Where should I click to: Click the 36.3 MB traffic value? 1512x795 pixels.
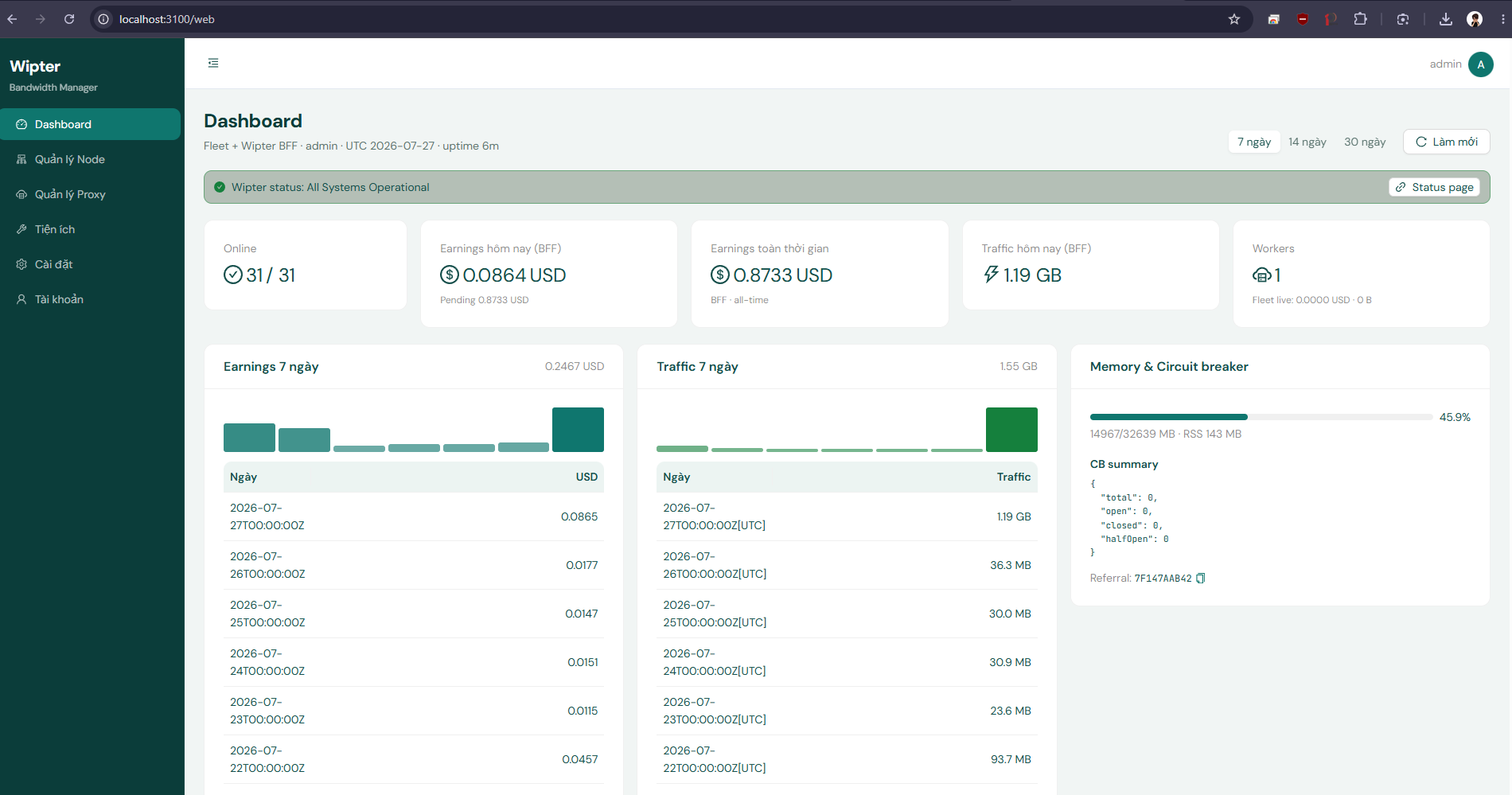(1011, 565)
